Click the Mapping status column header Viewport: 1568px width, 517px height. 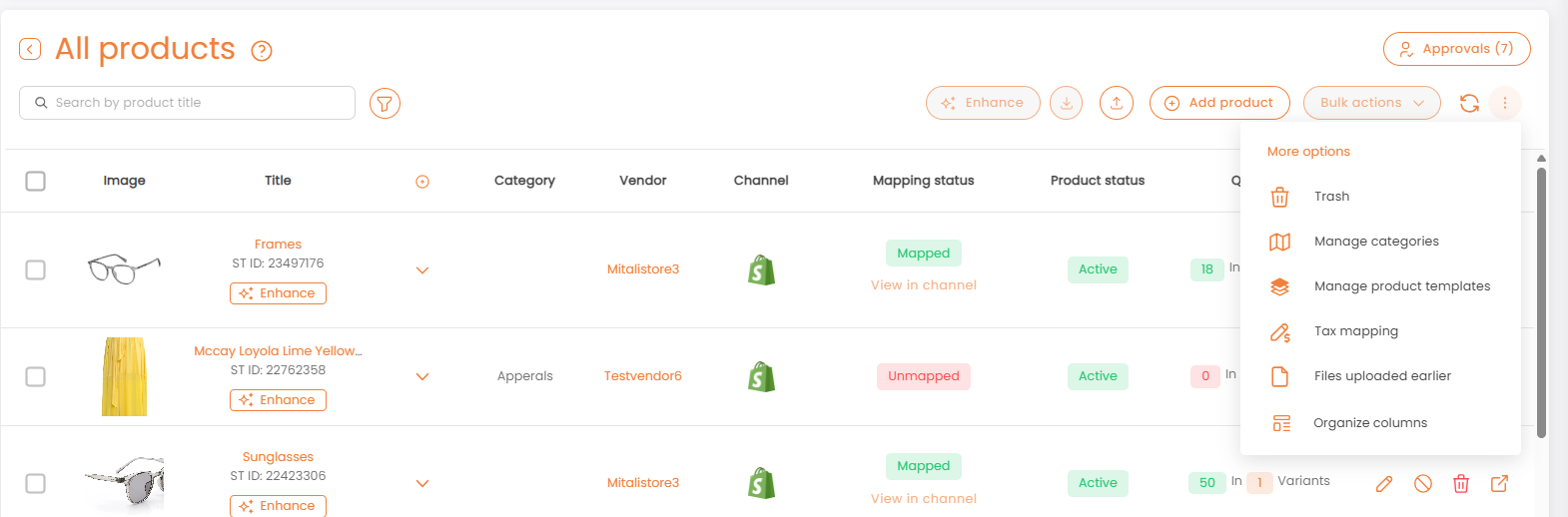point(924,181)
